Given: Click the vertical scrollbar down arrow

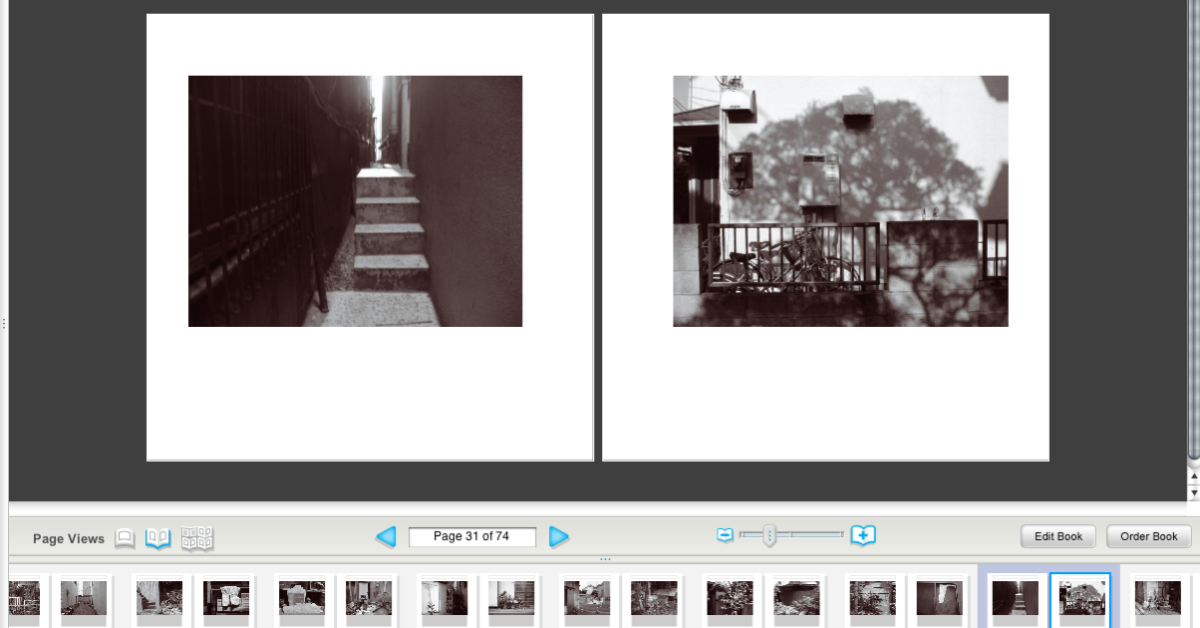Looking at the screenshot, I should point(1194,493).
